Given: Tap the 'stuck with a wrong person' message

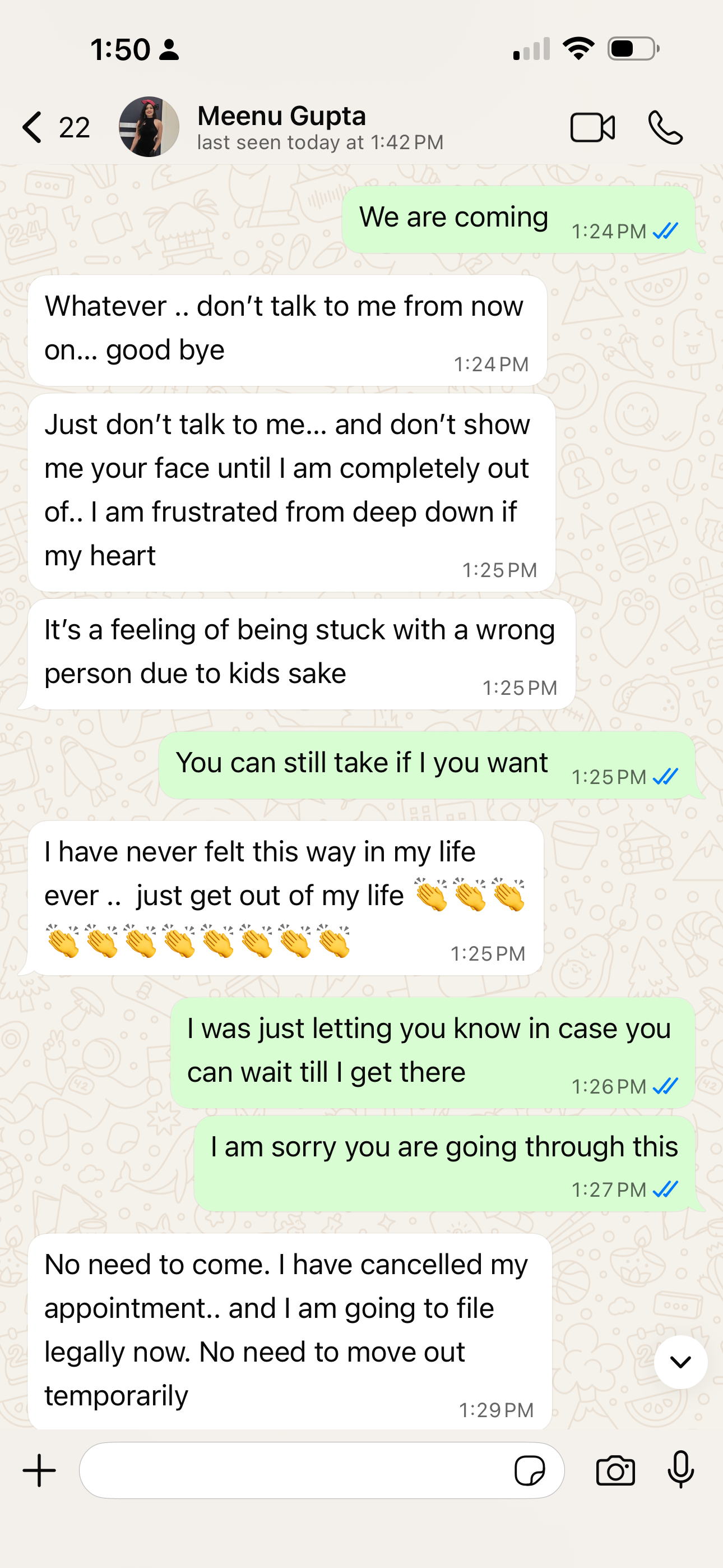Looking at the screenshot, I should pos(302,654).
